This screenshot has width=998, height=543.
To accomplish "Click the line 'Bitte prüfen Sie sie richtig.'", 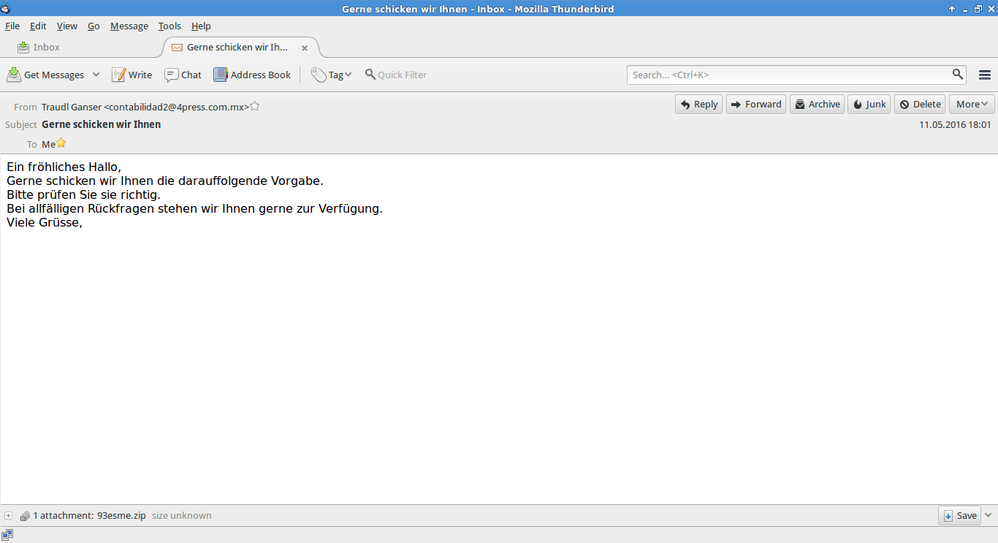I will [x=83, y=195].
